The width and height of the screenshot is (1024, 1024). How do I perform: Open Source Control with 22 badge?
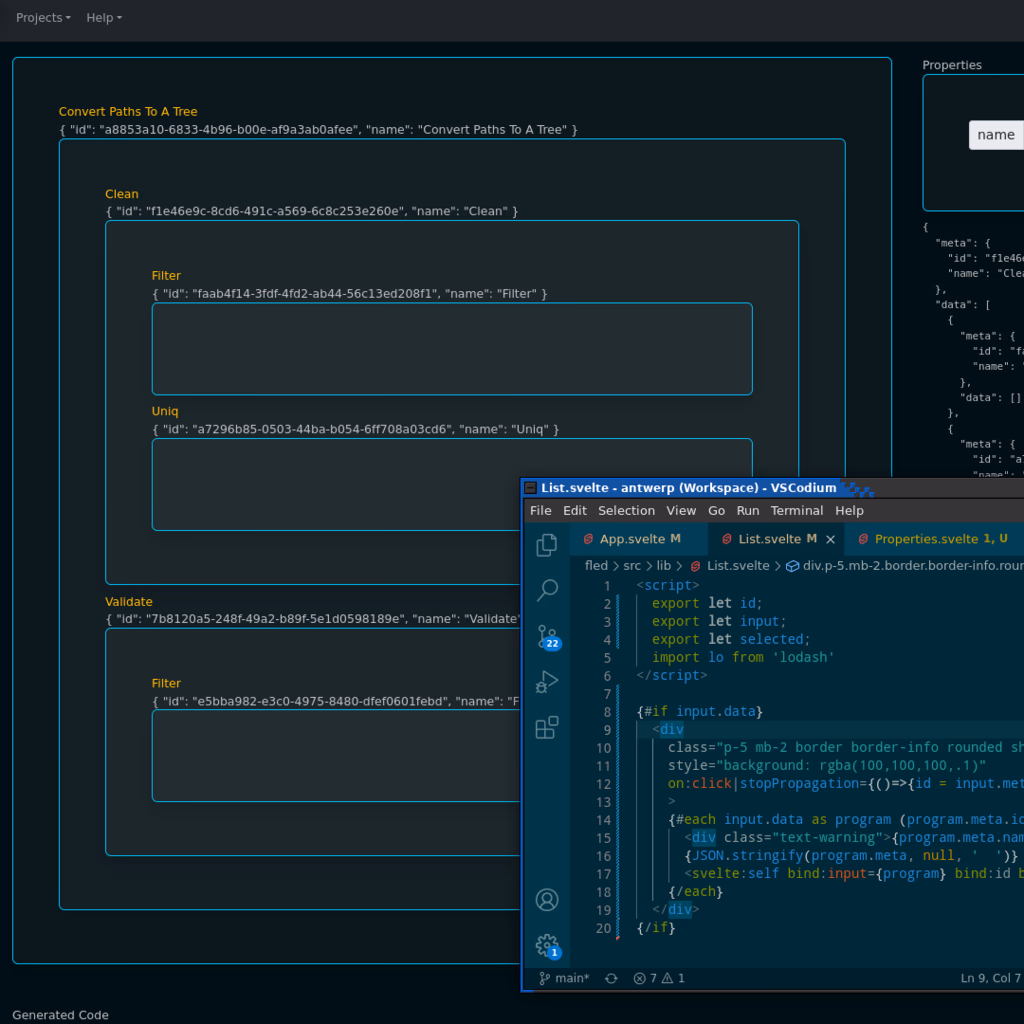tap(547, 636)
